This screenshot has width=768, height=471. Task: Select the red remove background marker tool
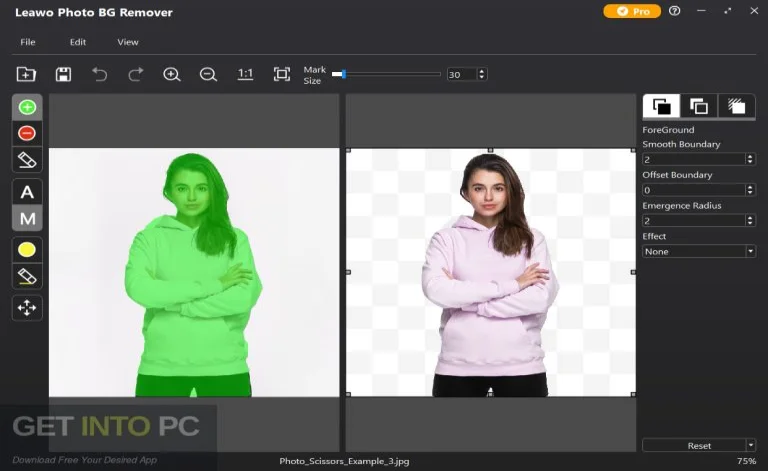[x=27, y=133]
